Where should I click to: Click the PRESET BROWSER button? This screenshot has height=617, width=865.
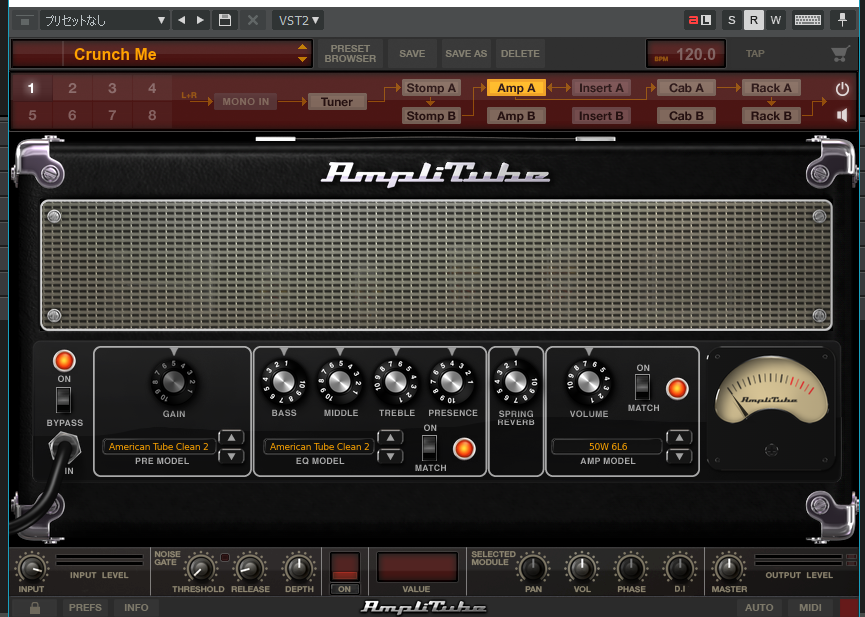tap(350, 54)
